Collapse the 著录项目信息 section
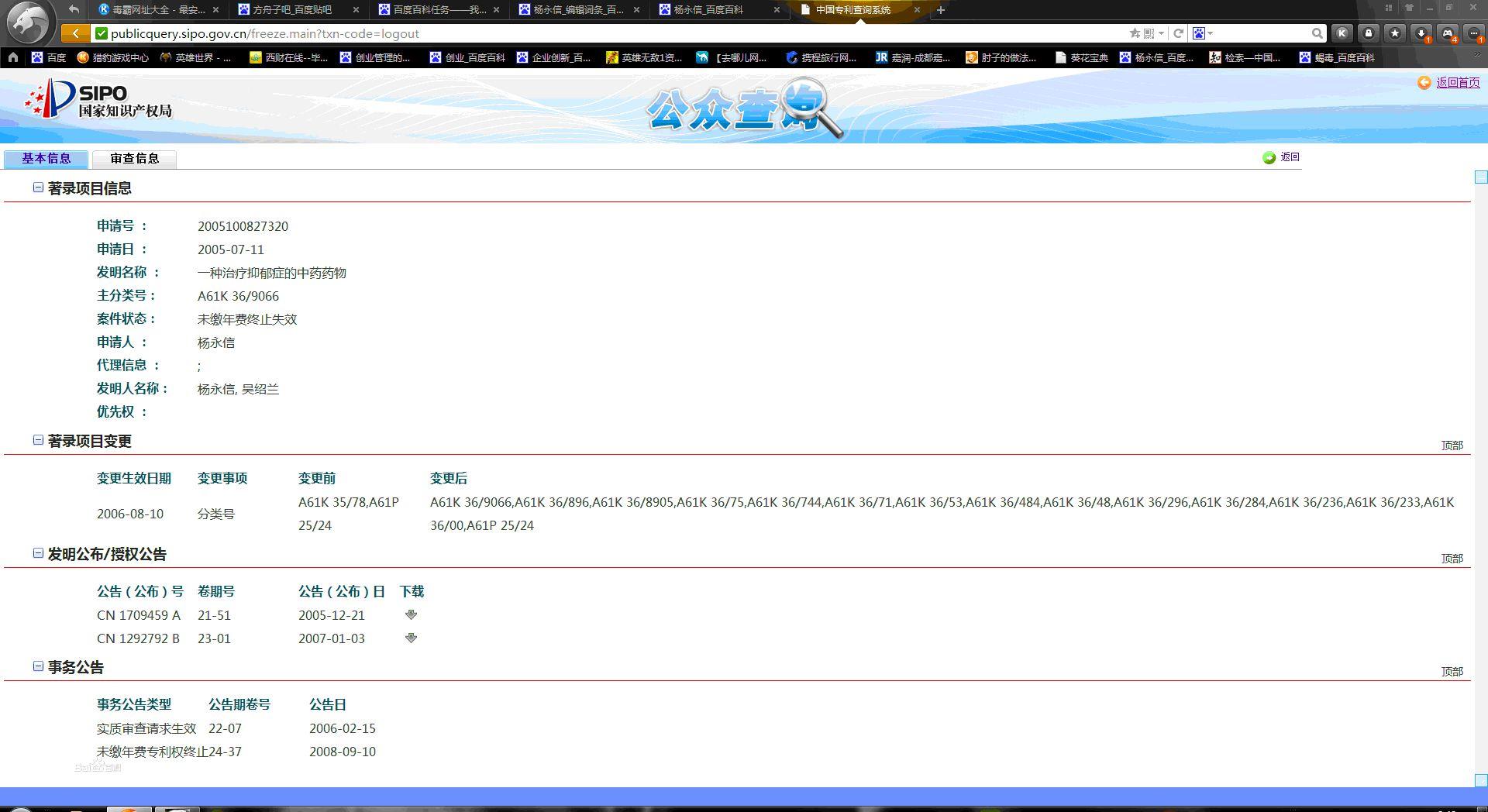Viewport: 1488px width, 812px height. pyautogui.click(x=38, y=188)
